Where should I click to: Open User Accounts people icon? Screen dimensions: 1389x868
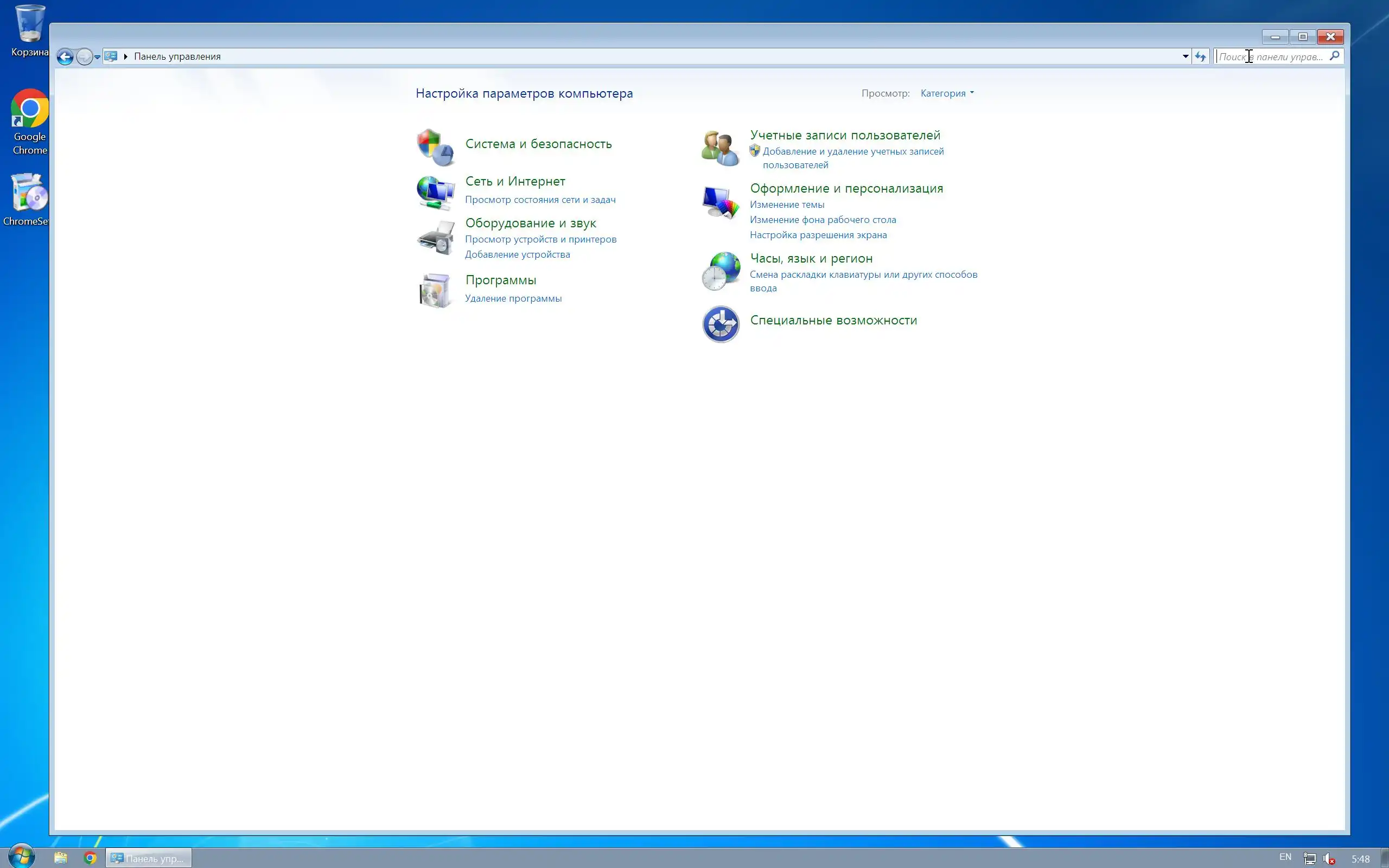coord(720,148)
